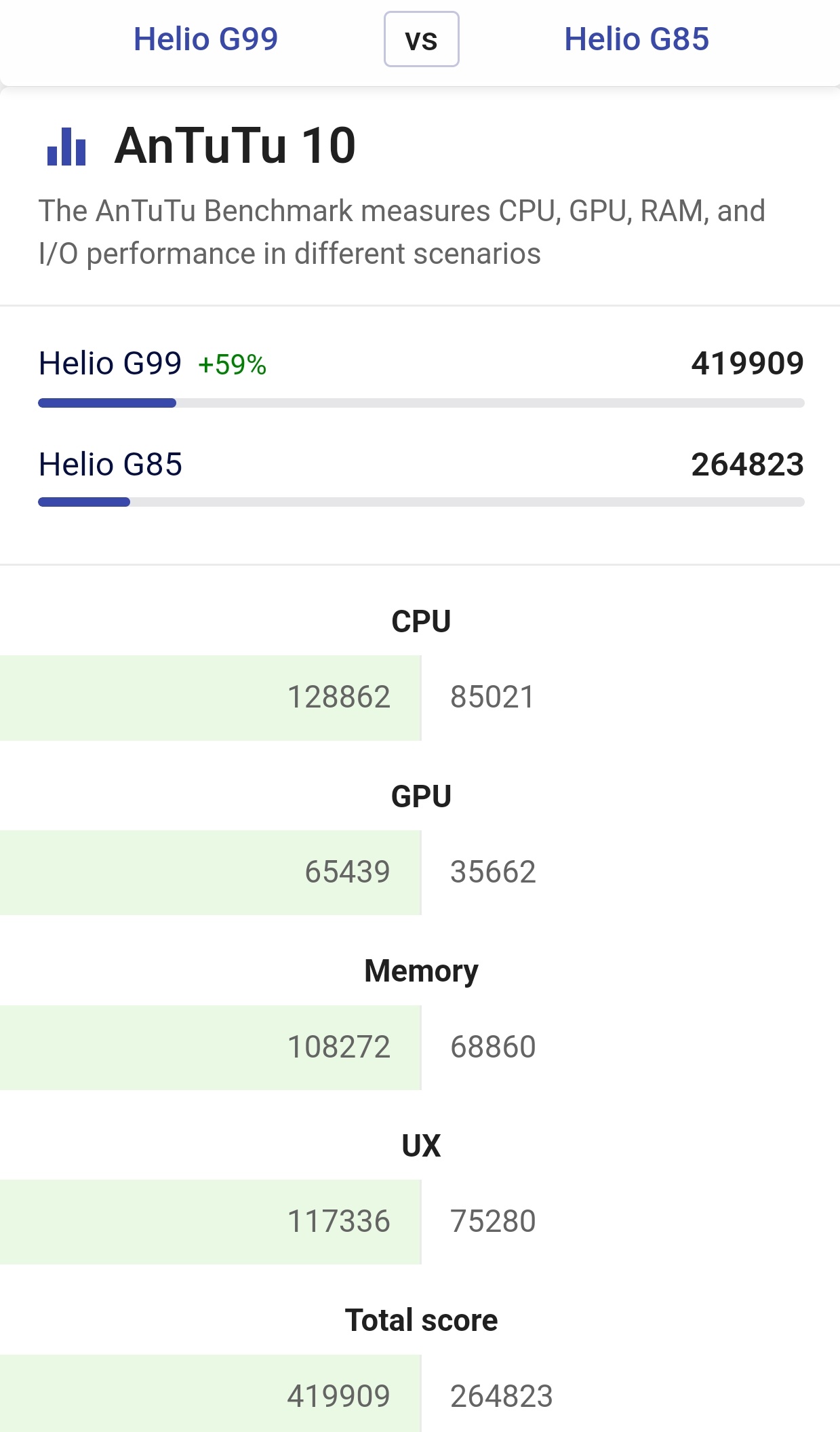Open the Helio G85 header link
Screen dimensions: 840x1432
click(x=636, y=39)
